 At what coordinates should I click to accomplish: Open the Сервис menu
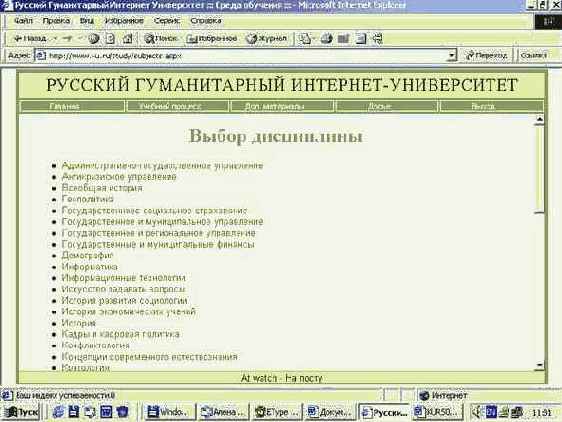pos(167,21)
